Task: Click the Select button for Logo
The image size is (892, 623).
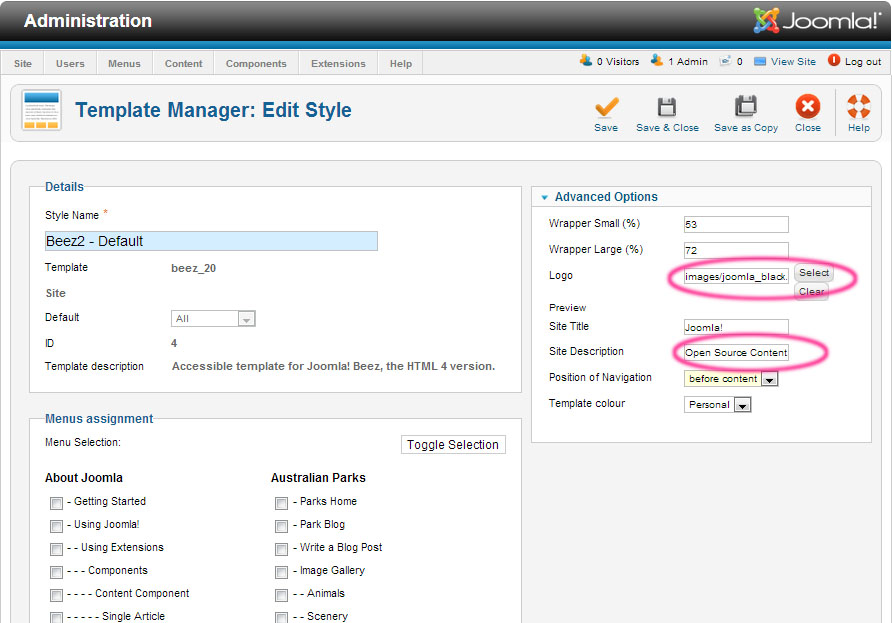Action: (813, 273)
